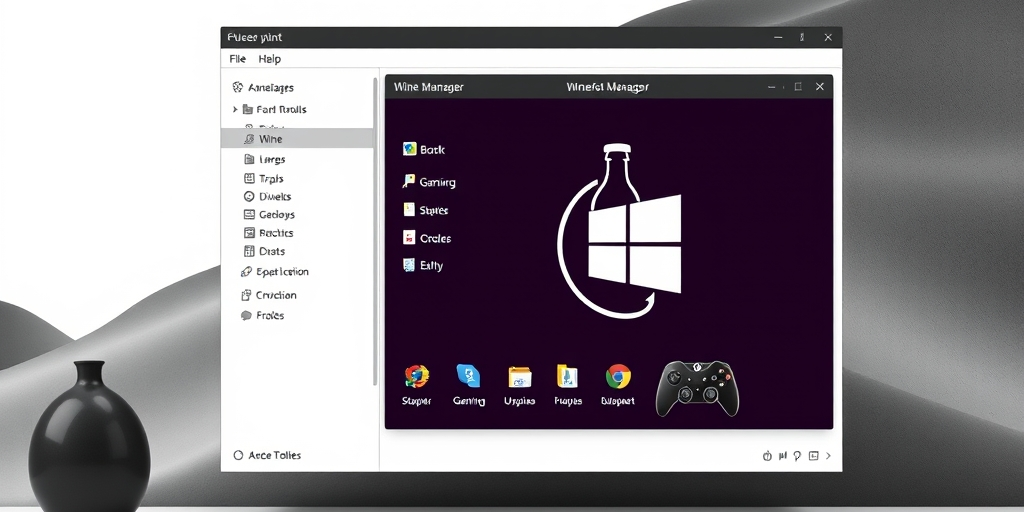1024x512 pixels.
Task: Open the Gaming list icon in Wine Manager
Action: (409, 182)
